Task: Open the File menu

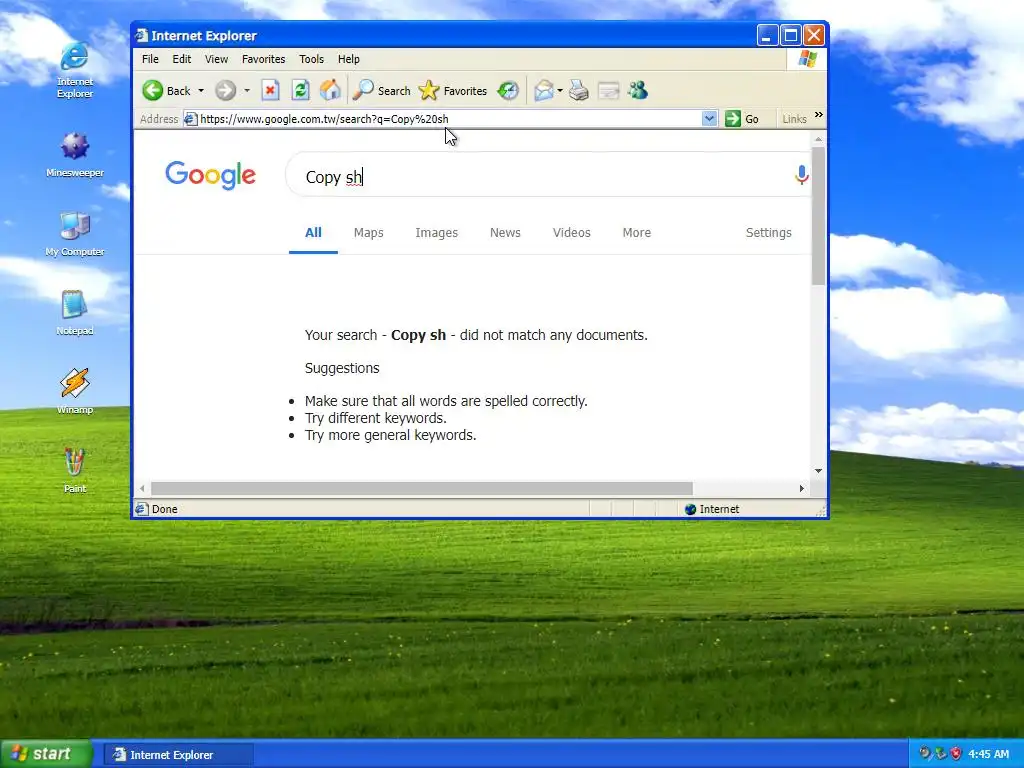Action: tap(150, 59)
